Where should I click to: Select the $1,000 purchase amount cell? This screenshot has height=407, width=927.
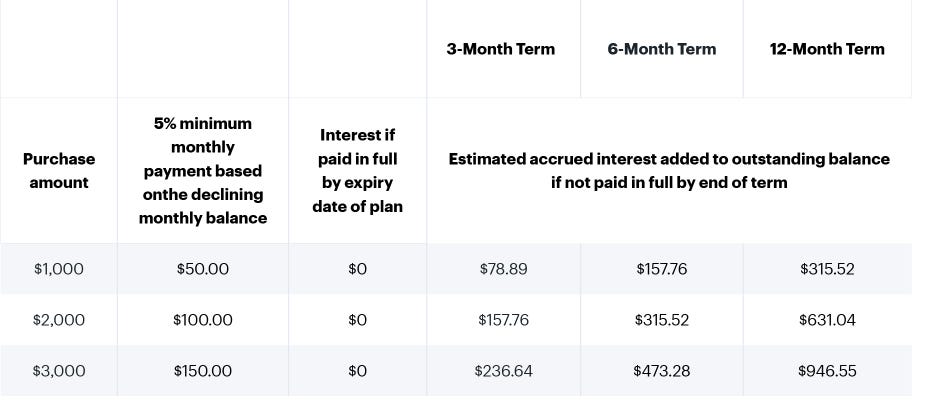tap(59, 269)
